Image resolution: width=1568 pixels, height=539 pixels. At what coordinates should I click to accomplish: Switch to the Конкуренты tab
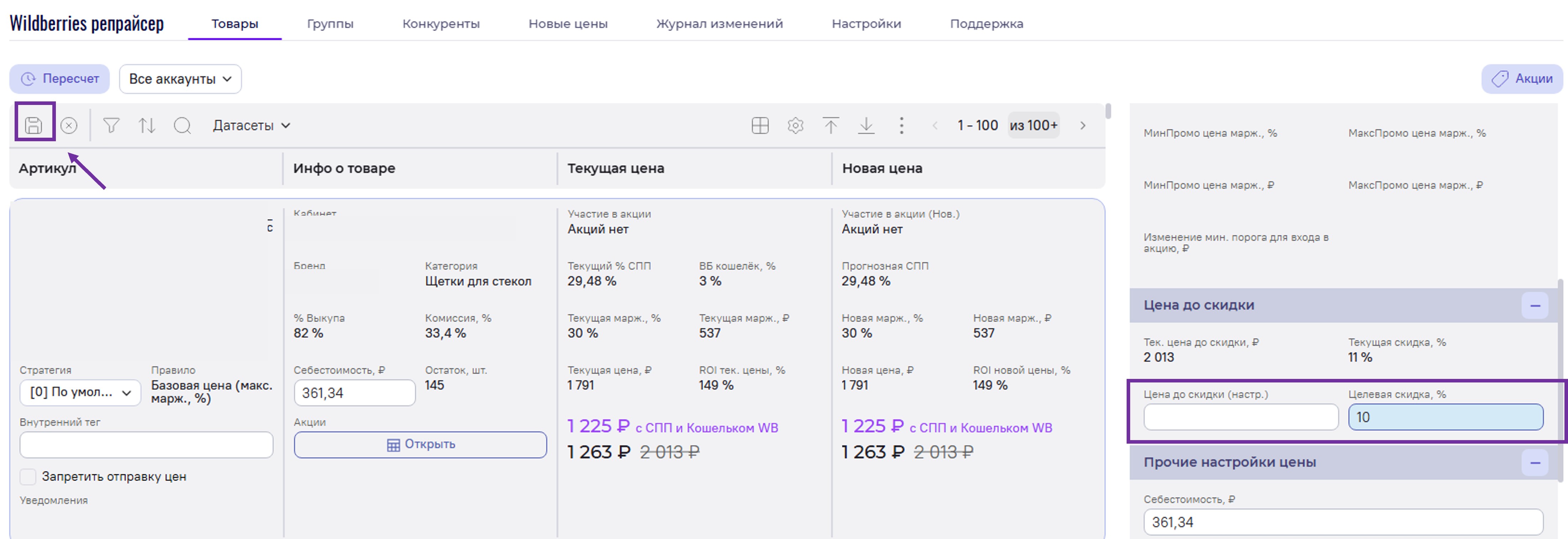coord(441,24)
